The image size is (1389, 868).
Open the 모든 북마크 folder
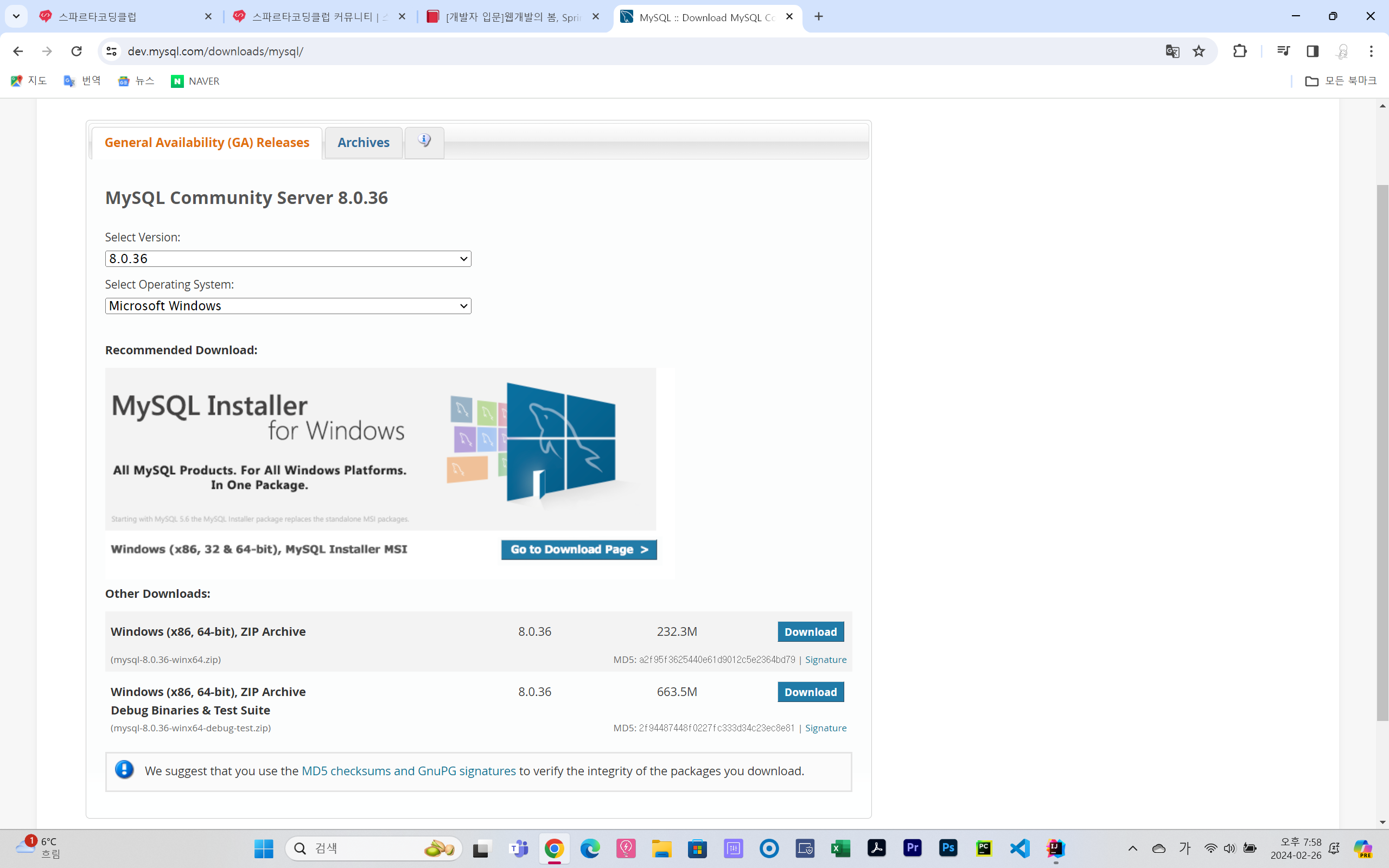[x=1341, y=81]
